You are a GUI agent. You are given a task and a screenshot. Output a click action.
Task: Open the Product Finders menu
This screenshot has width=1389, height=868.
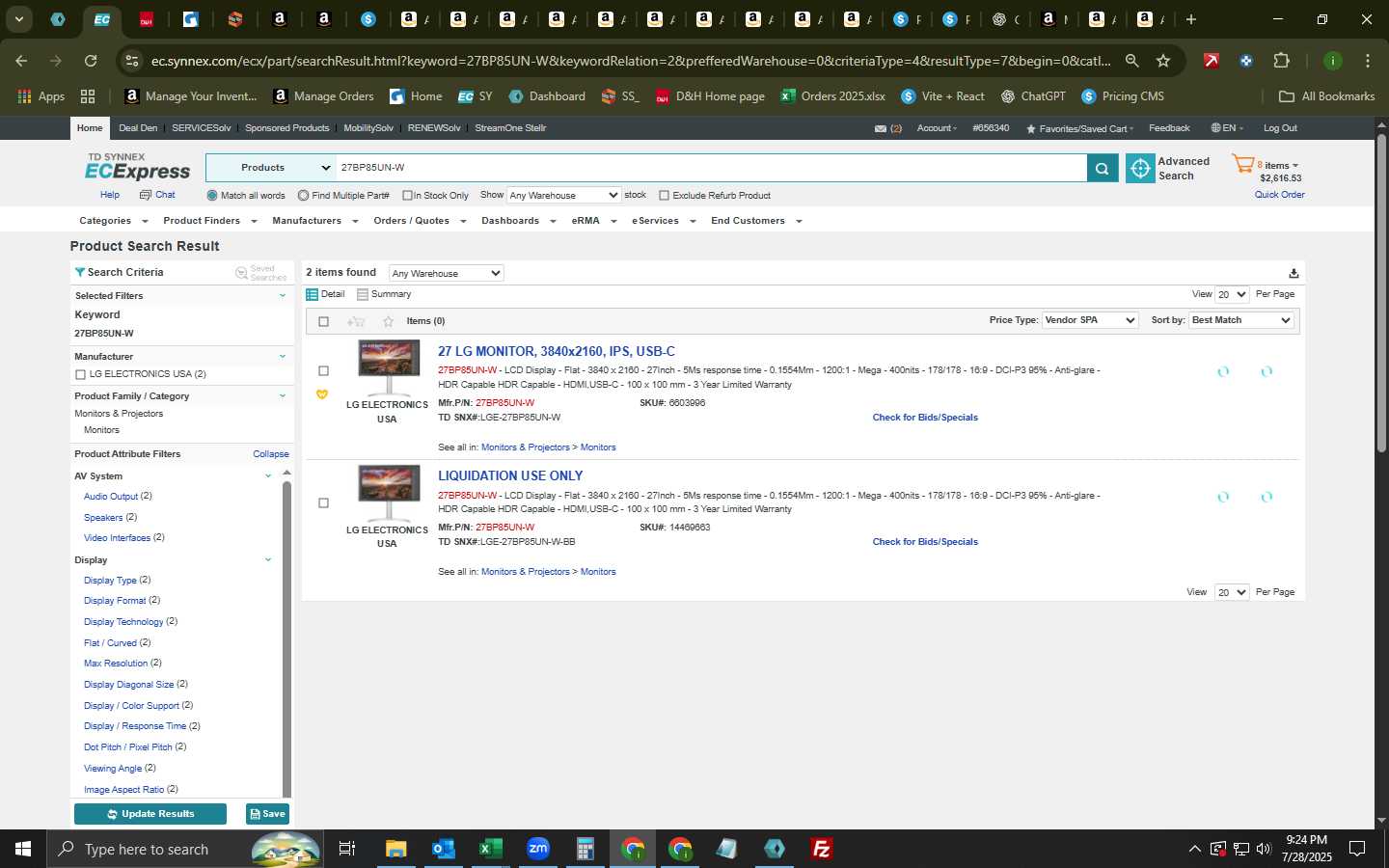point(210,221)
